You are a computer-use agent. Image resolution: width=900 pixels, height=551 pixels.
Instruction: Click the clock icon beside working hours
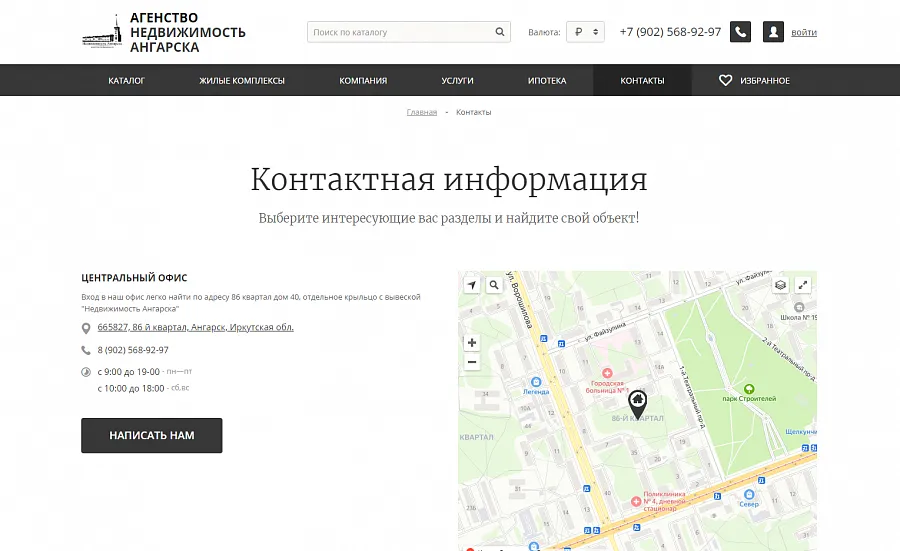click(x=86, y=372)
